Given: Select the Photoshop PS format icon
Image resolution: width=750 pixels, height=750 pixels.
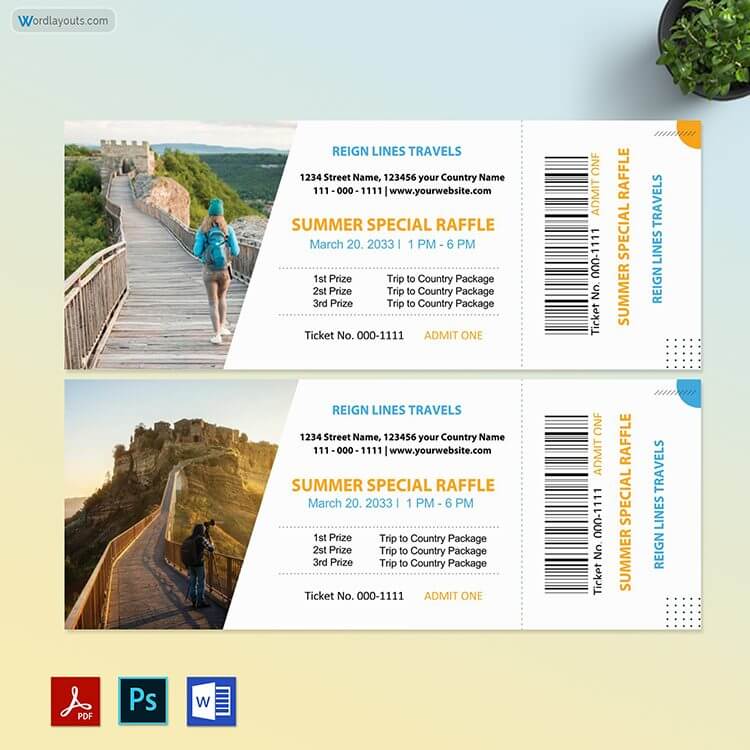Looking at the screenshot, I should tap(143, 701).
